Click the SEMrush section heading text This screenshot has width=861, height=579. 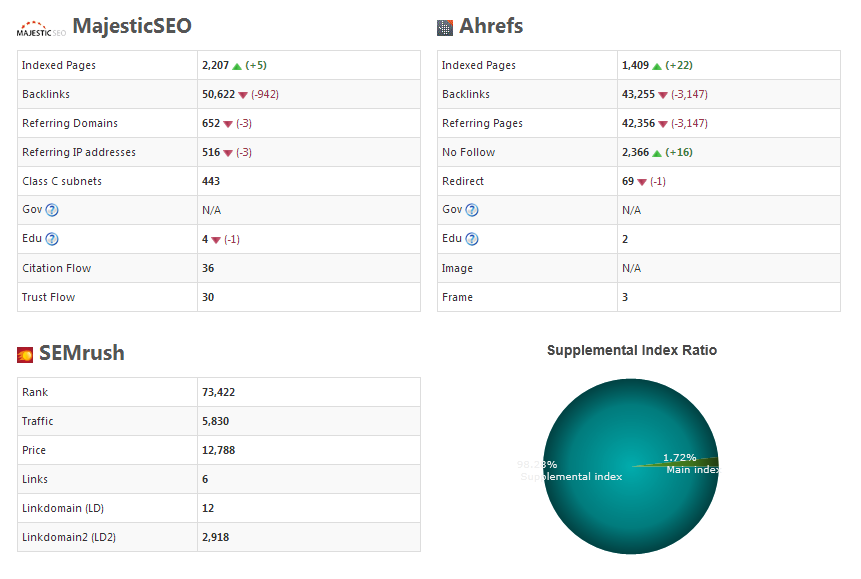click(82, 353)
